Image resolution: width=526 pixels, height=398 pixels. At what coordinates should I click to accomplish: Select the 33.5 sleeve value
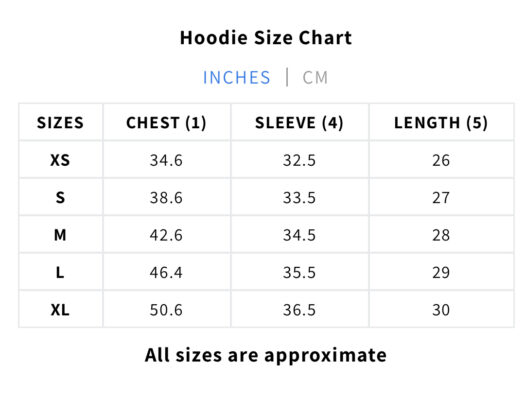pos(299,198)
